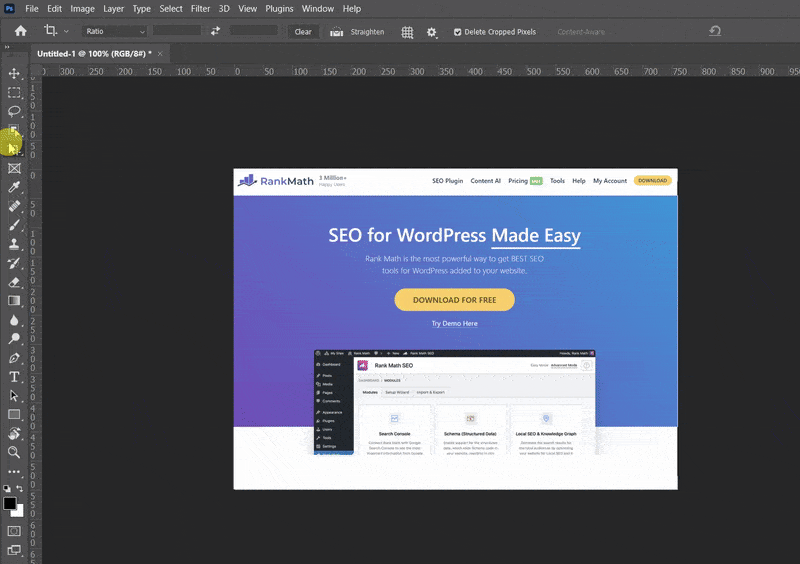Expand the collapsed tools panel arrows
Viewport: 800px width, 564px height.
pos(7,47)
